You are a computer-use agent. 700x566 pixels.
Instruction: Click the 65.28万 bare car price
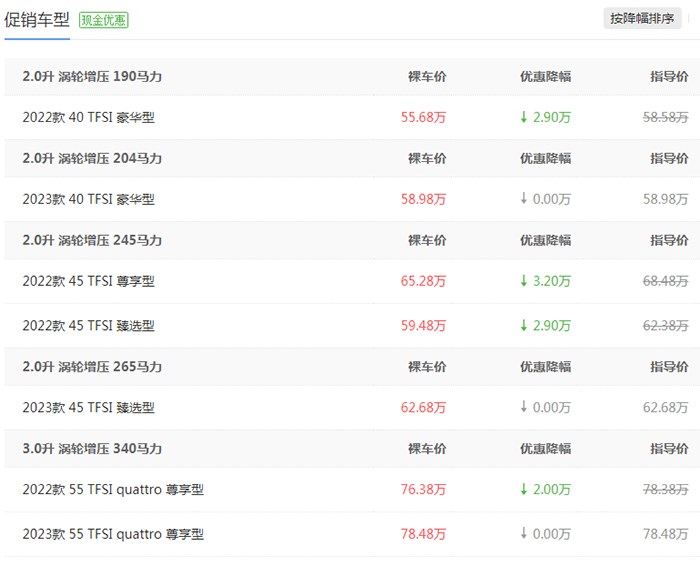click(x=423, y=281)
